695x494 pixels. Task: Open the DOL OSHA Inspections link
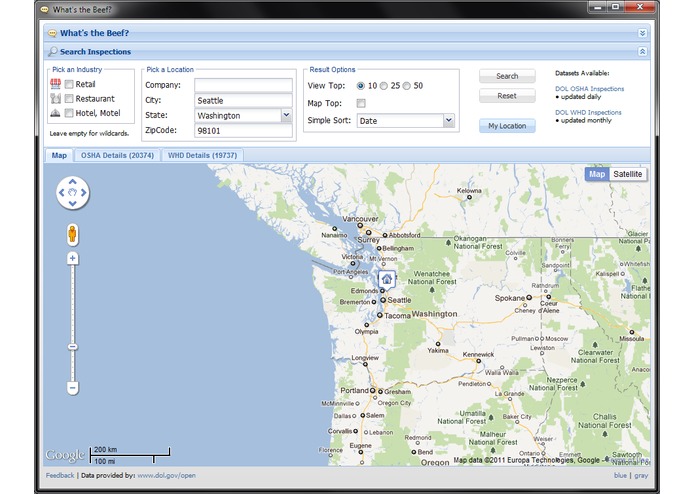[x=589, y=89]
